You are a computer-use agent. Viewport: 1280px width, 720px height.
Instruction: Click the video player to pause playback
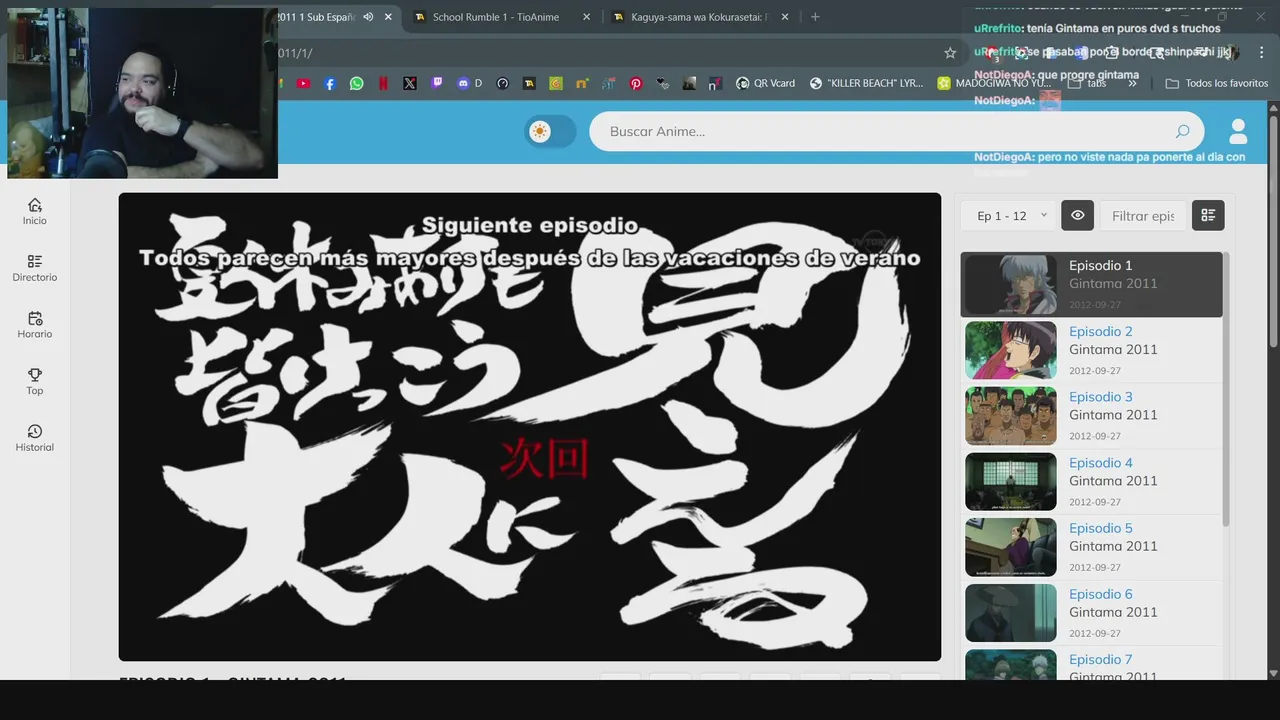click(x=530, y=427)
